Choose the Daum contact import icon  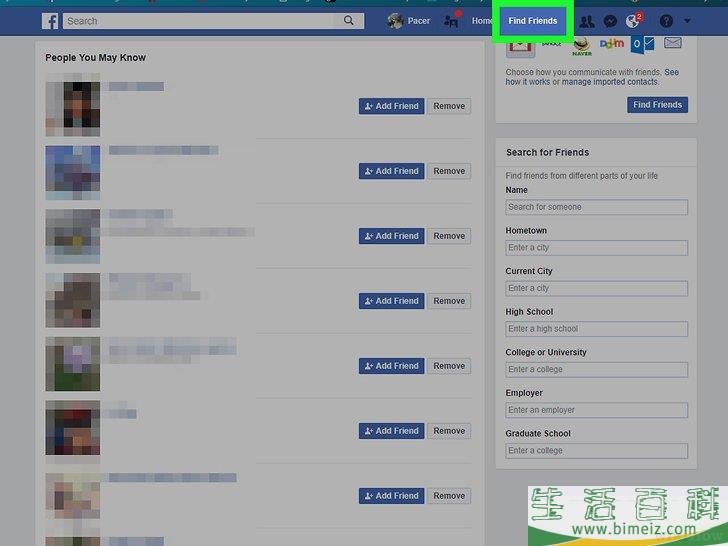tap(611, 44)
